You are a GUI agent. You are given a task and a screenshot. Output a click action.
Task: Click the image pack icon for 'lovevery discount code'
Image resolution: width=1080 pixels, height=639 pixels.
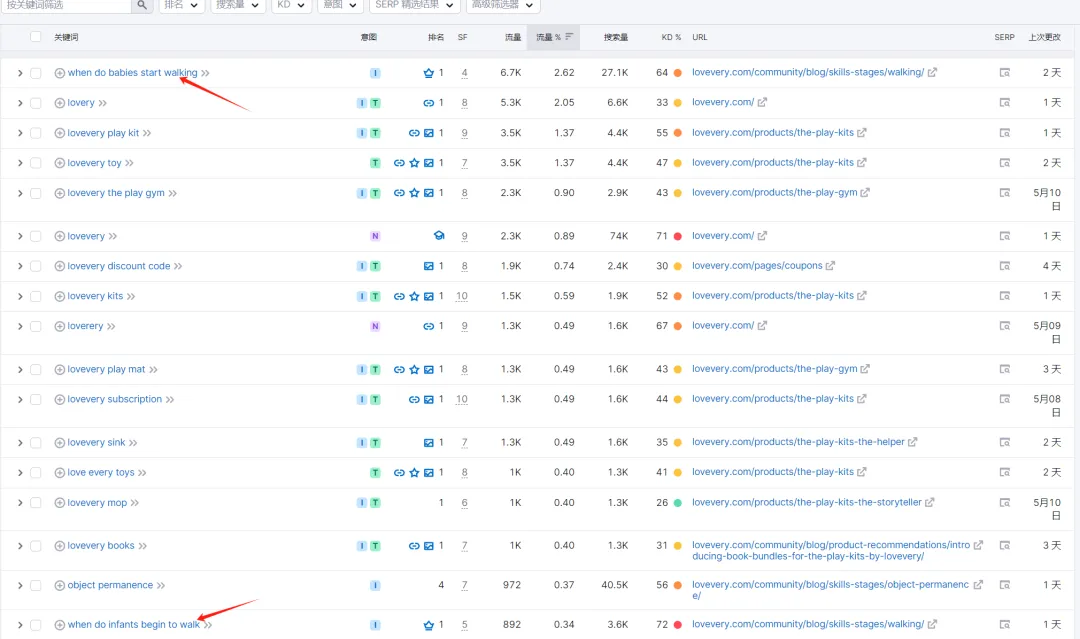coord(428,266)
